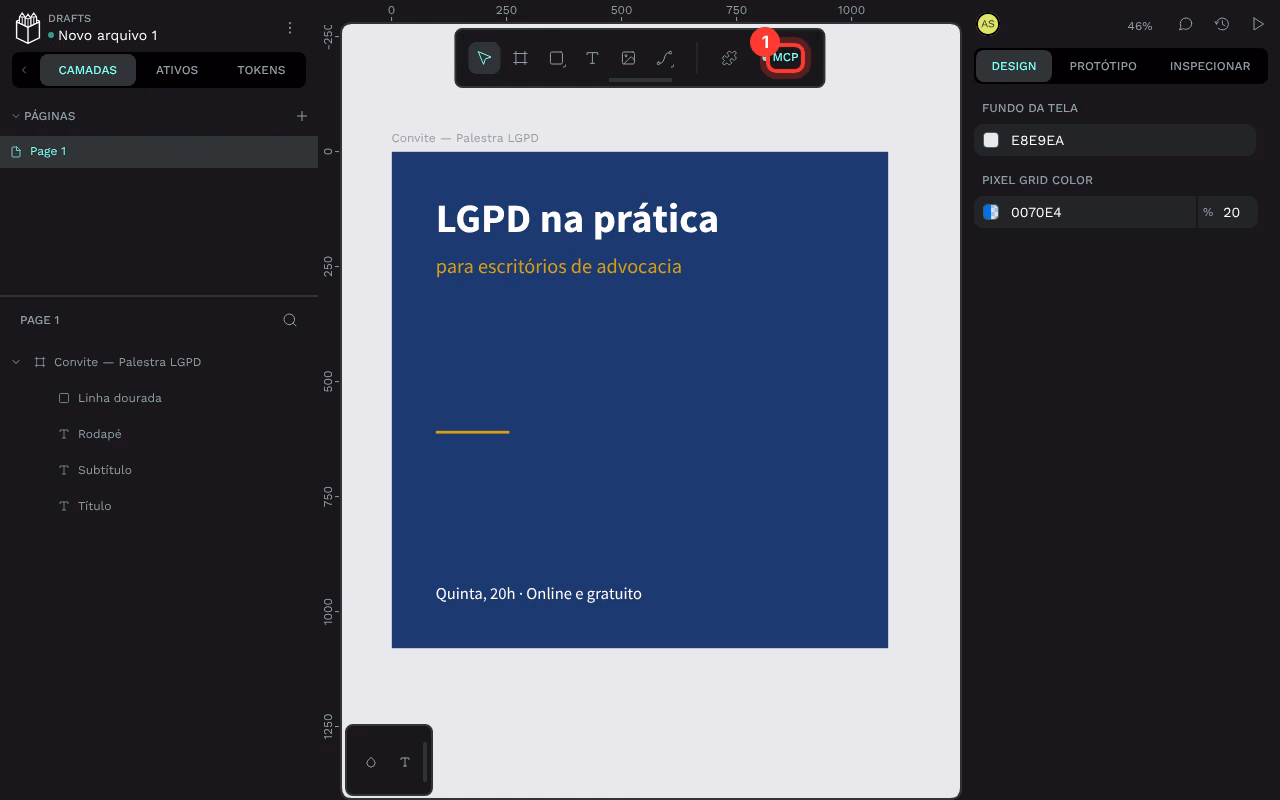Open the comments bubble icon
This screenshot has width=1280, height=800.
click(1185, 24)
